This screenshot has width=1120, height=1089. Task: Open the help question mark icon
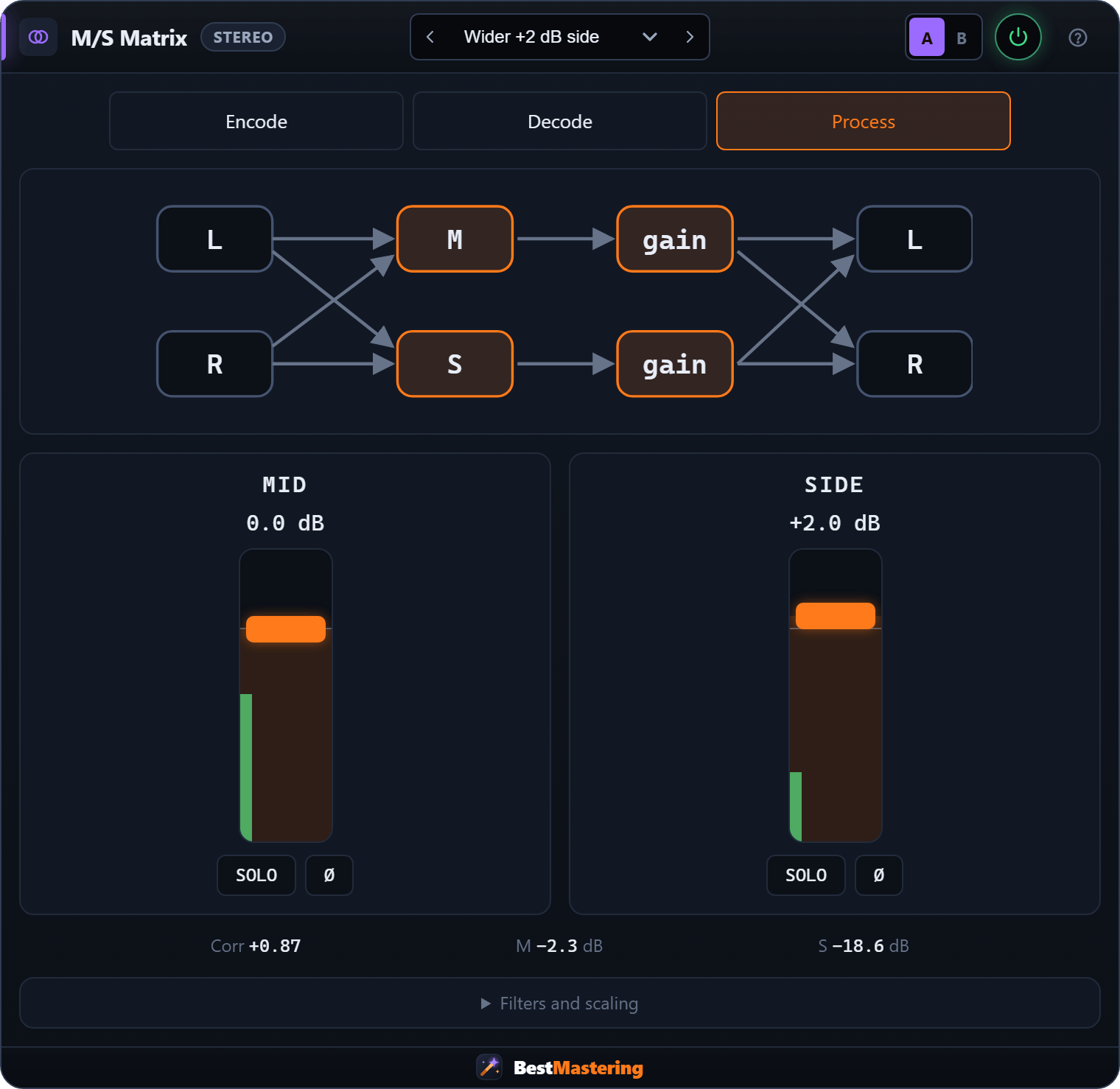pos(1078,38)
